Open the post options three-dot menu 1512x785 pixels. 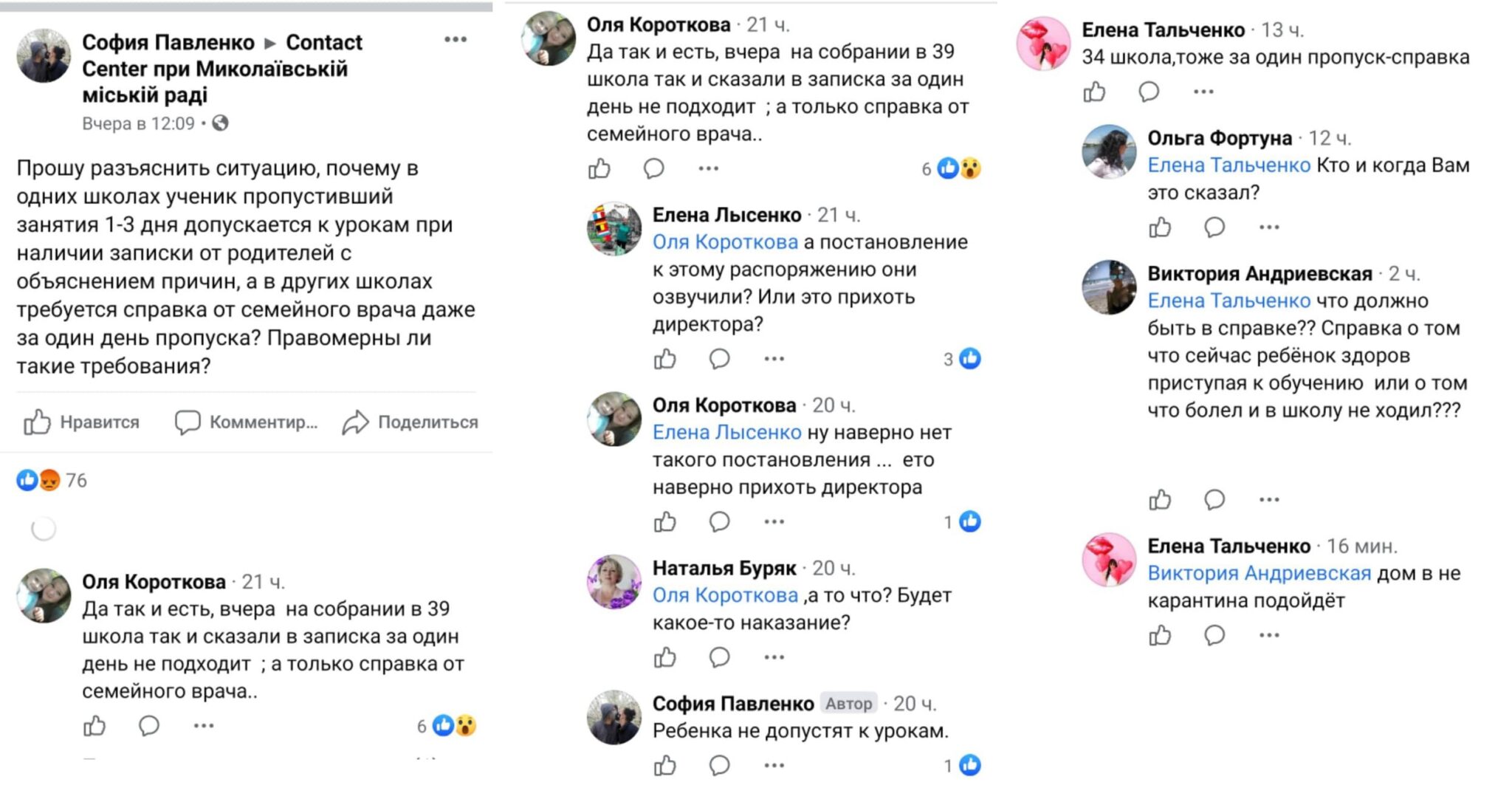[x=456, y=40]
